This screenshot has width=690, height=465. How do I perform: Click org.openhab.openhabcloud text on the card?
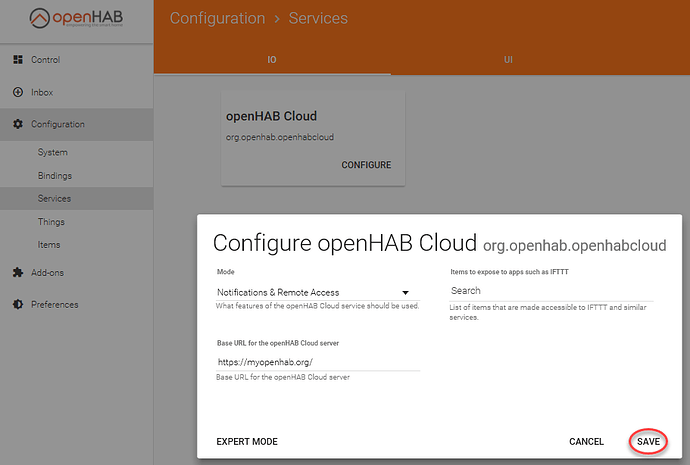tap(279, 137)
